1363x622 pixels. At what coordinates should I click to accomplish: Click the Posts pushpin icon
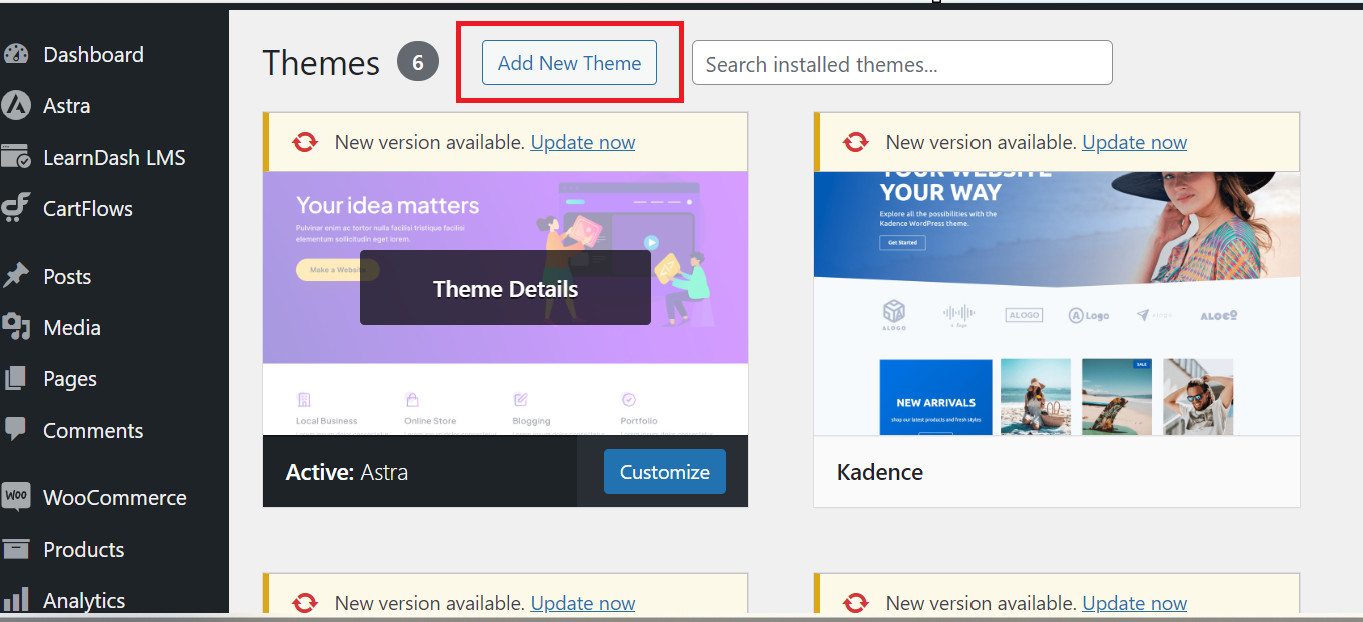[16, 276]
